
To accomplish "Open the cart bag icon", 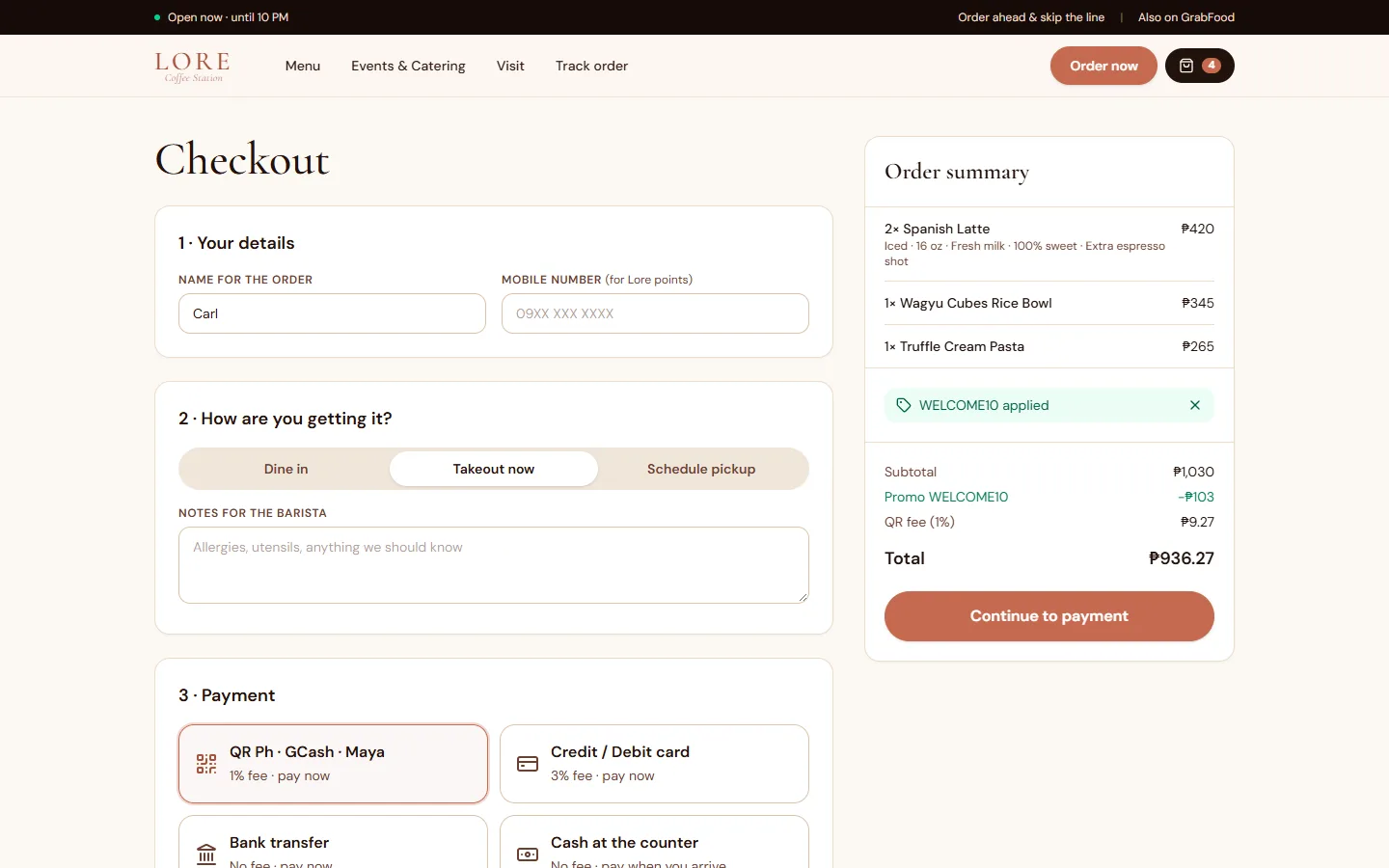I will 1186,66.
